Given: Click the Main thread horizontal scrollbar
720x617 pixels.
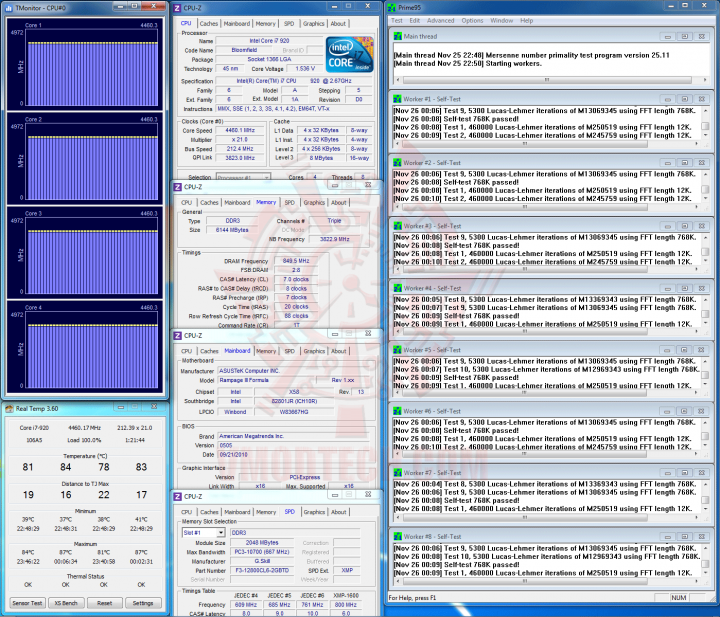Looking at the screenshot, I should (x=549, y=80).
